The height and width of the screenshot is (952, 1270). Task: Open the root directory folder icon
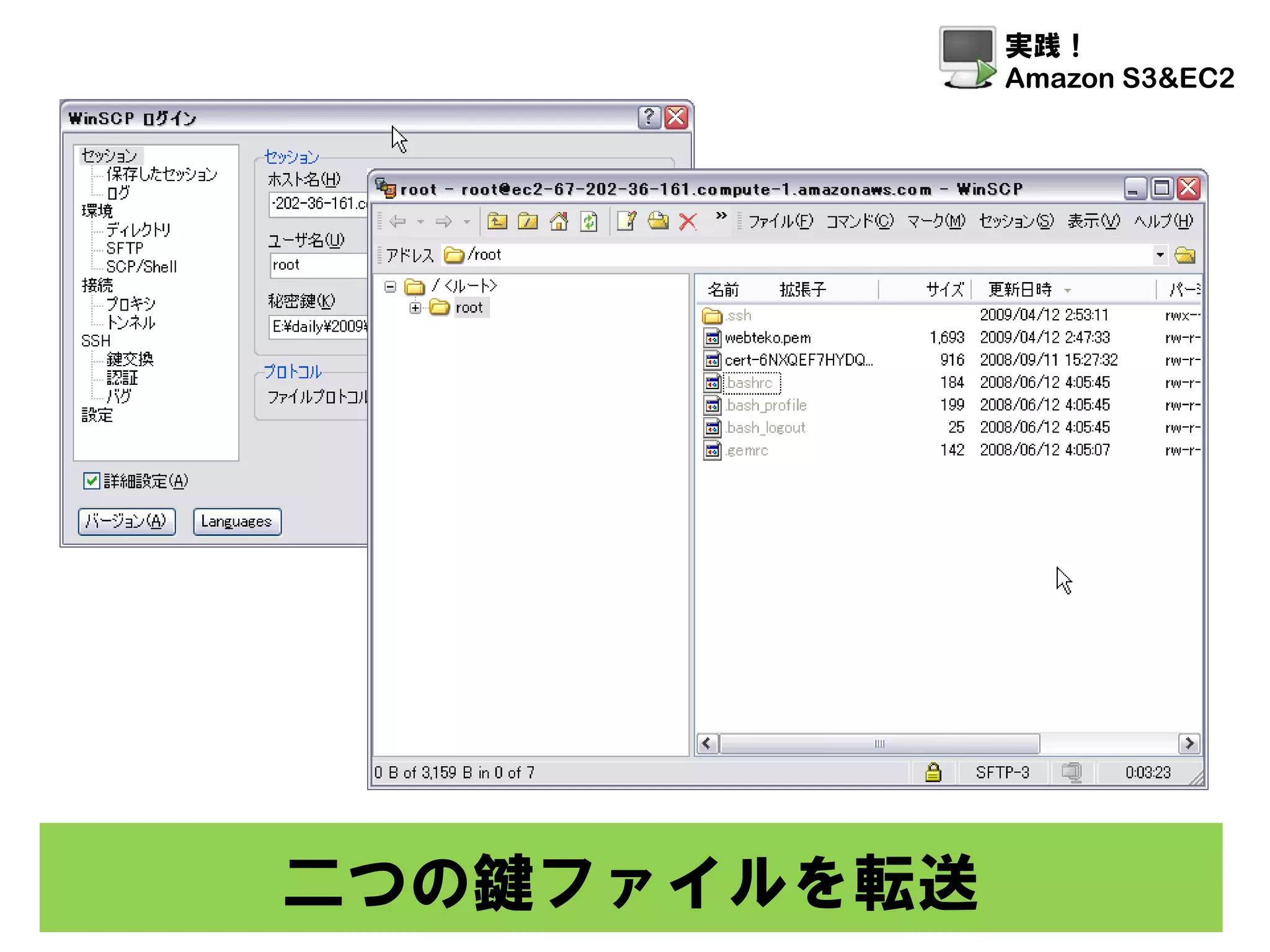pyautogui.click(x=528, y=221)
